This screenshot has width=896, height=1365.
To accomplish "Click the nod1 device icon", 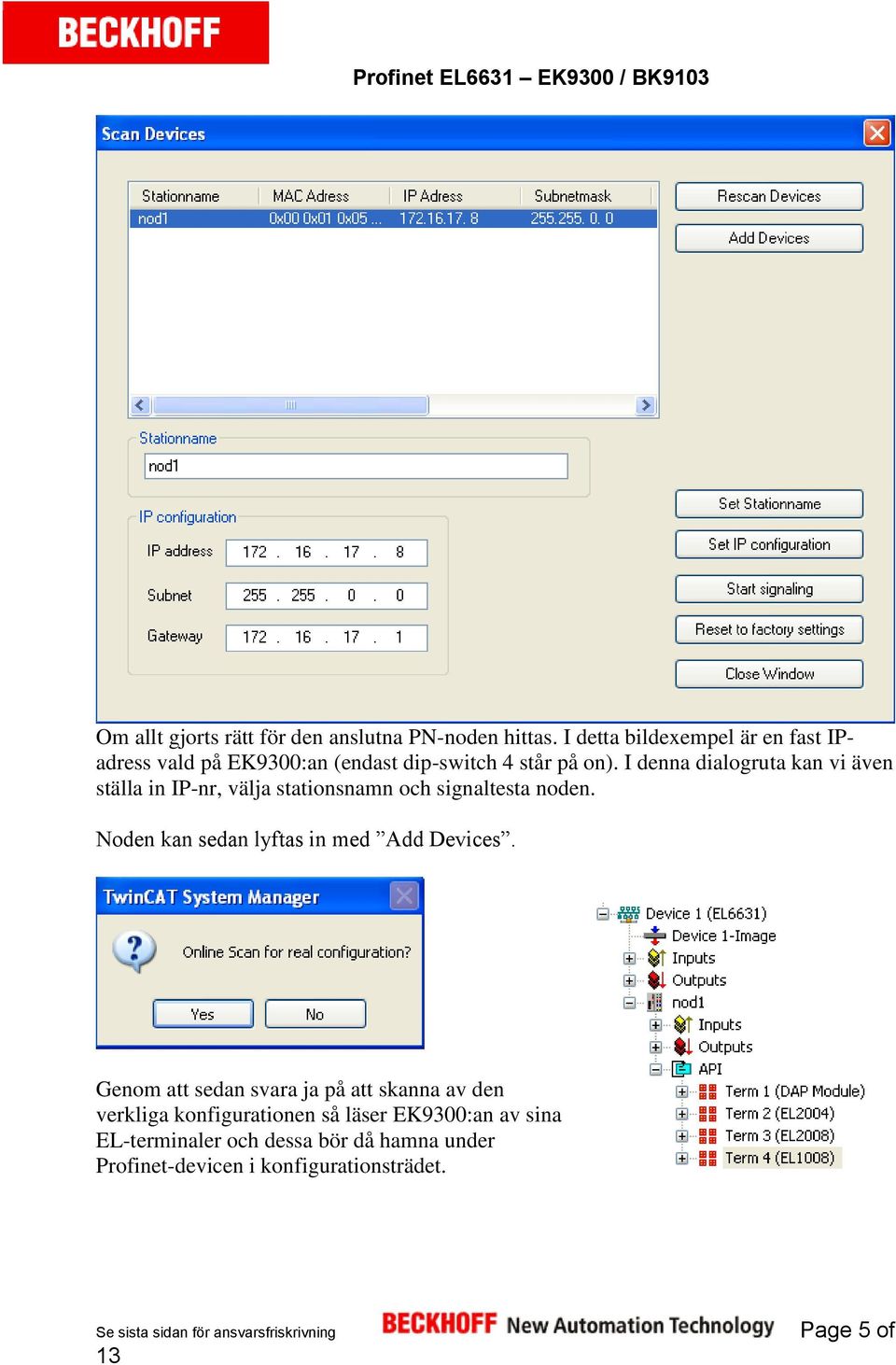I will pyautogui.click(x=656, y=1003).
